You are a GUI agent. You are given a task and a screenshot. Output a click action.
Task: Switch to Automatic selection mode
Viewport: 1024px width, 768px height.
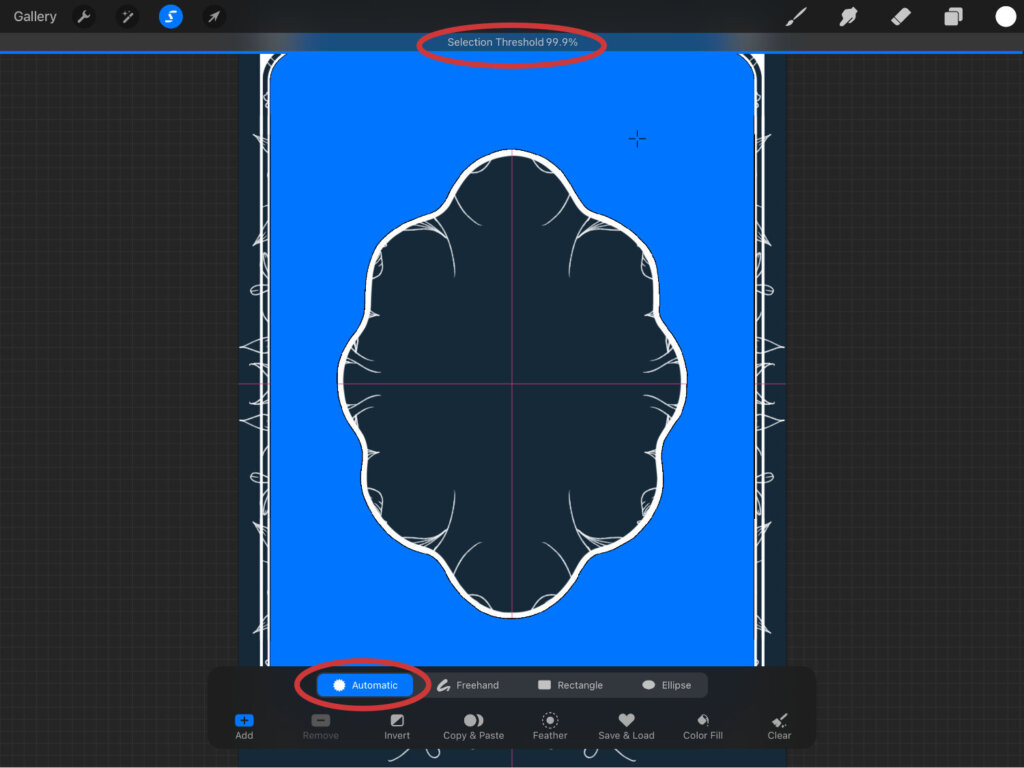pyautogui.click(x=365, y=685)
